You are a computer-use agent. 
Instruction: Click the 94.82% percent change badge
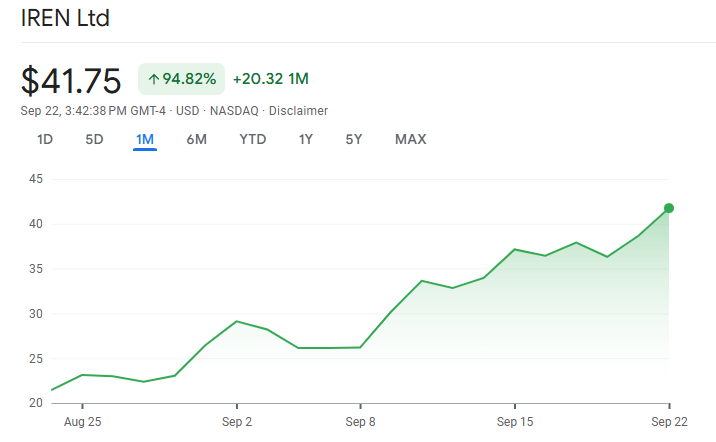point(181,79)
